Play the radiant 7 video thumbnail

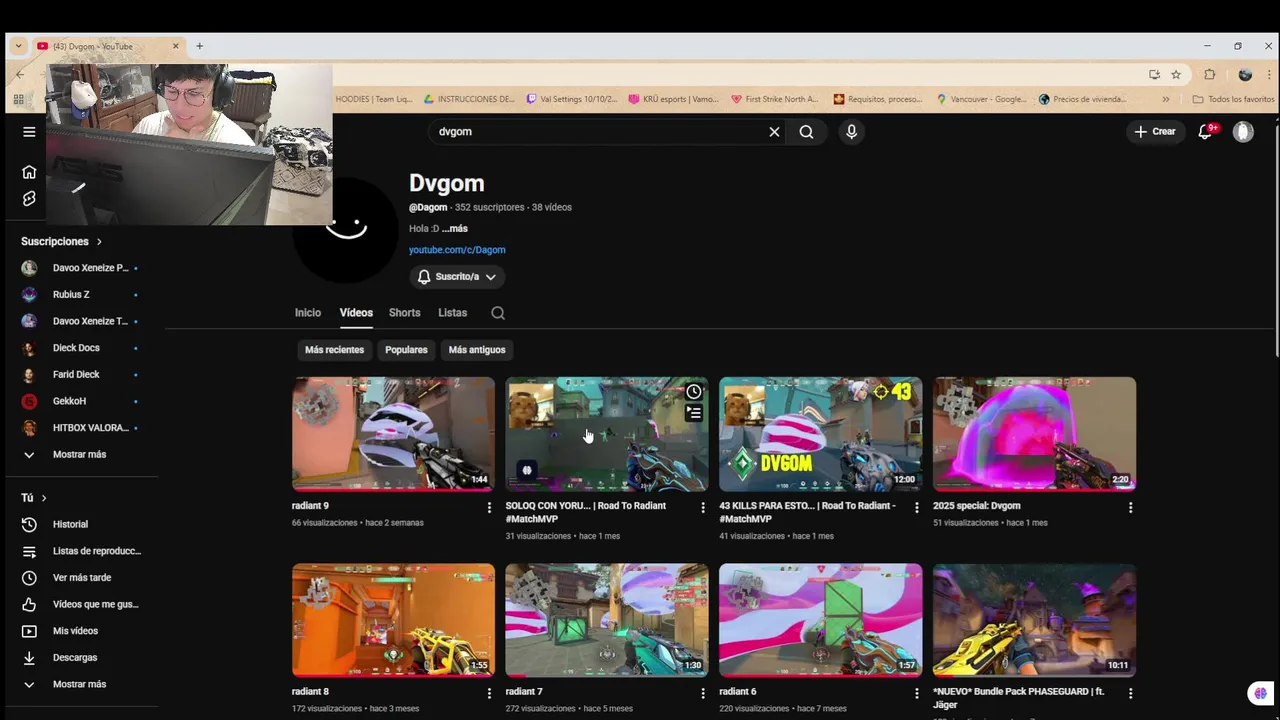(x=607, y=620)
